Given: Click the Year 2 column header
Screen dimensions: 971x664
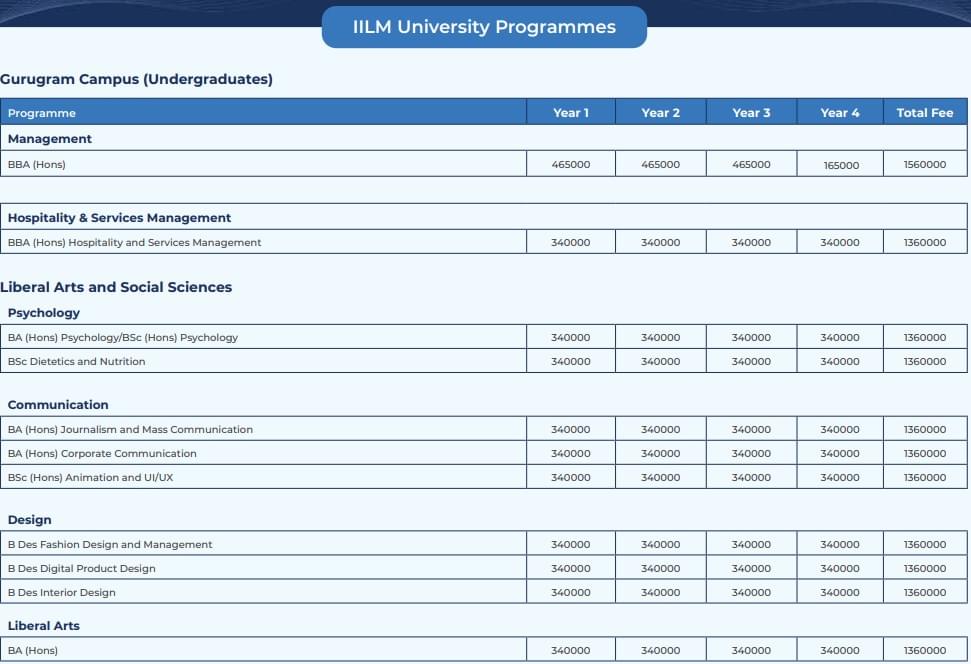Looking at the screenshot, I should (660, 113).
